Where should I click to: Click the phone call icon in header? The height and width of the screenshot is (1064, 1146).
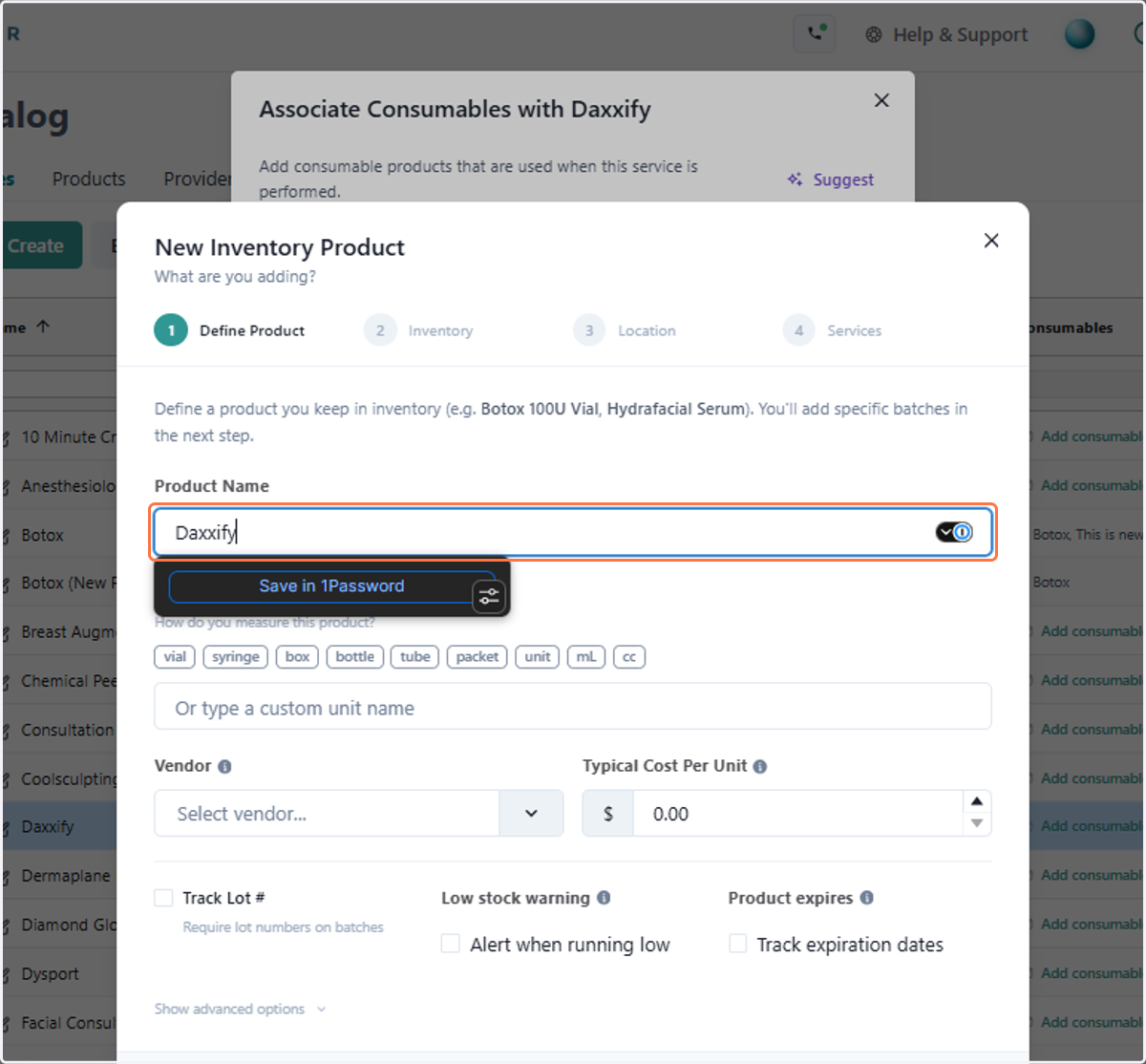[x=815, y=34]
